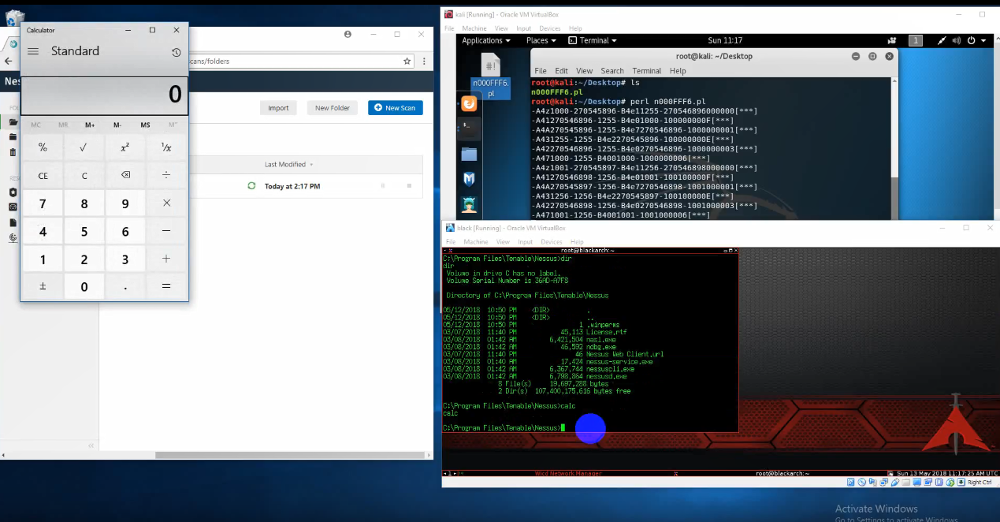
Task: Click the divide key on Calculator
Action: [166, 175]
